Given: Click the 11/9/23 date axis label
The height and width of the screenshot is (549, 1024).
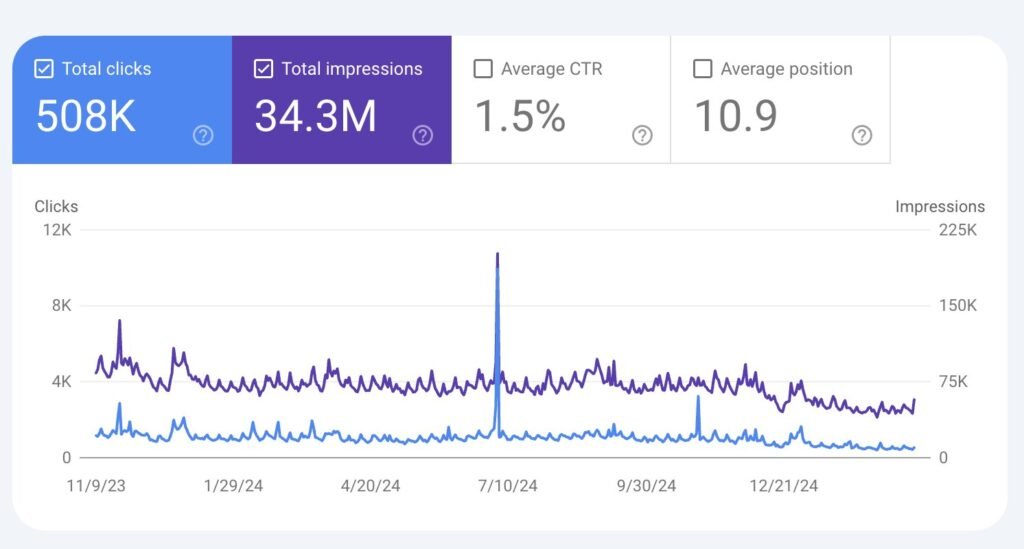Looking at the screenshot, I should tap(97, 486).
